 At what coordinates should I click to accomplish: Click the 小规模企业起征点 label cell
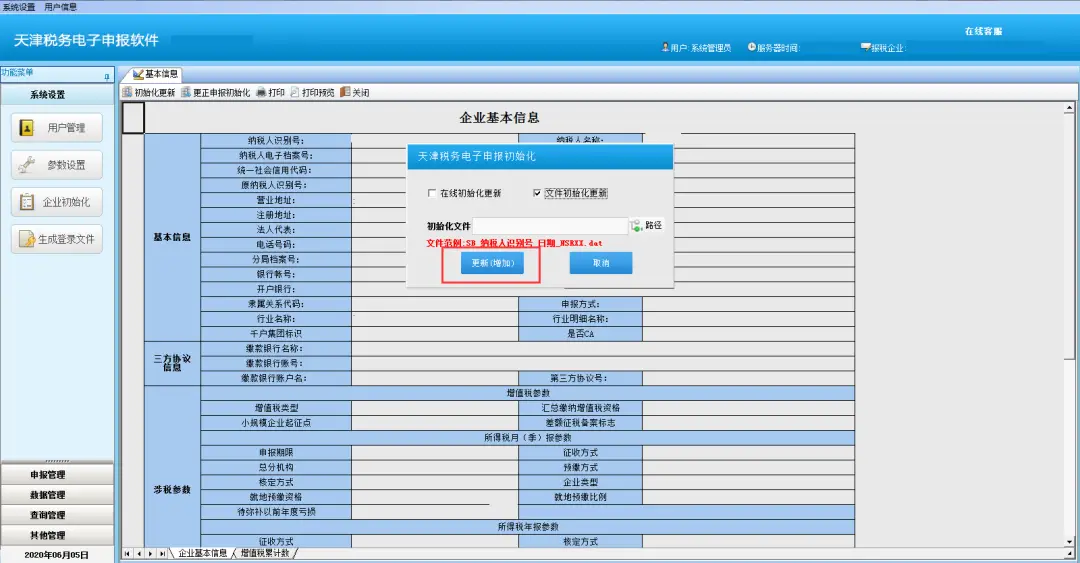coord(276,422)
